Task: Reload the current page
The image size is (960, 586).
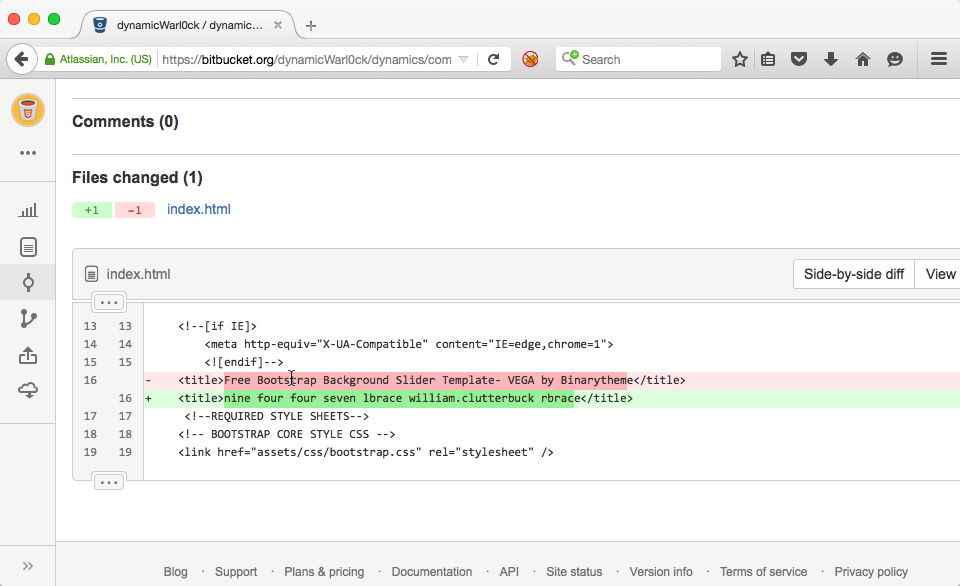Action: click(x=493, y=60)
